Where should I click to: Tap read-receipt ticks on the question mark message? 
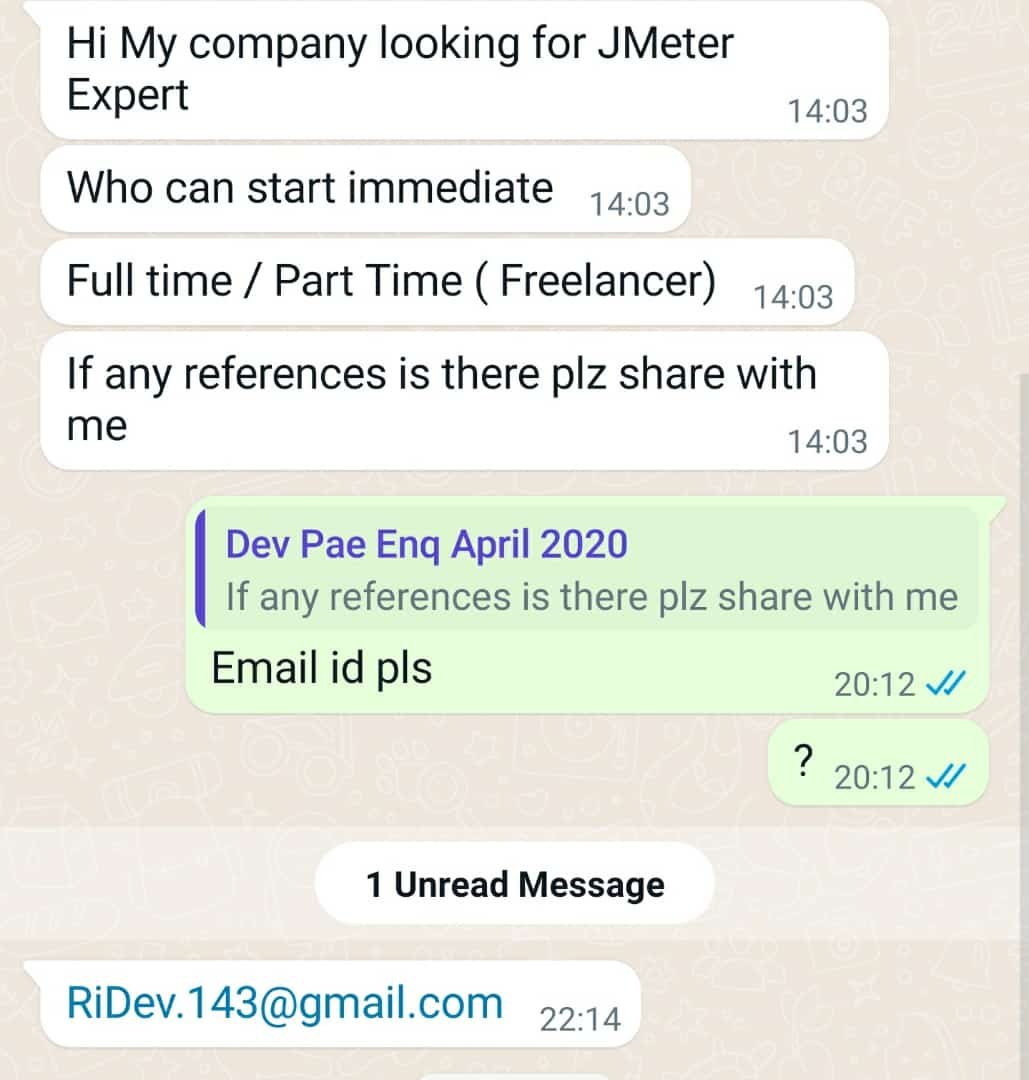tap(946, 777)
